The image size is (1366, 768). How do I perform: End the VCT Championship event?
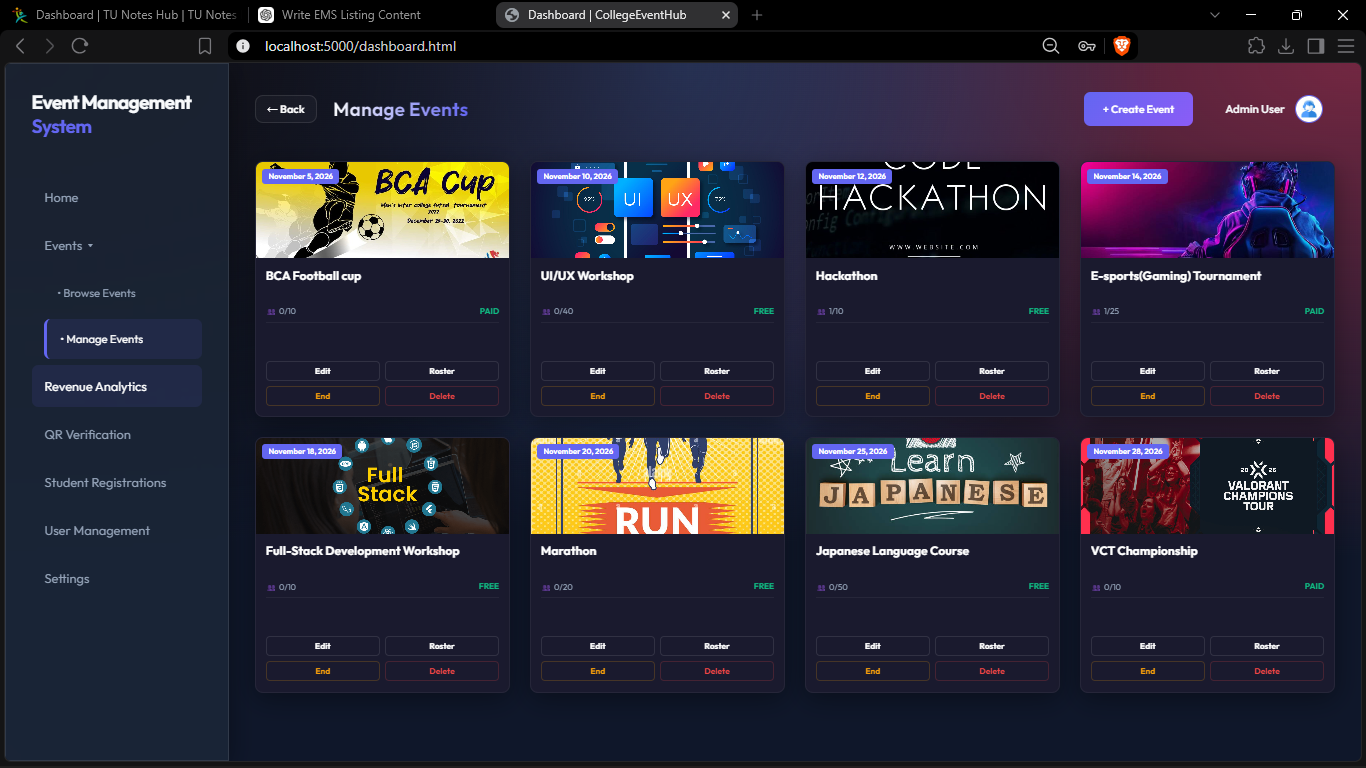[1148, 671]
